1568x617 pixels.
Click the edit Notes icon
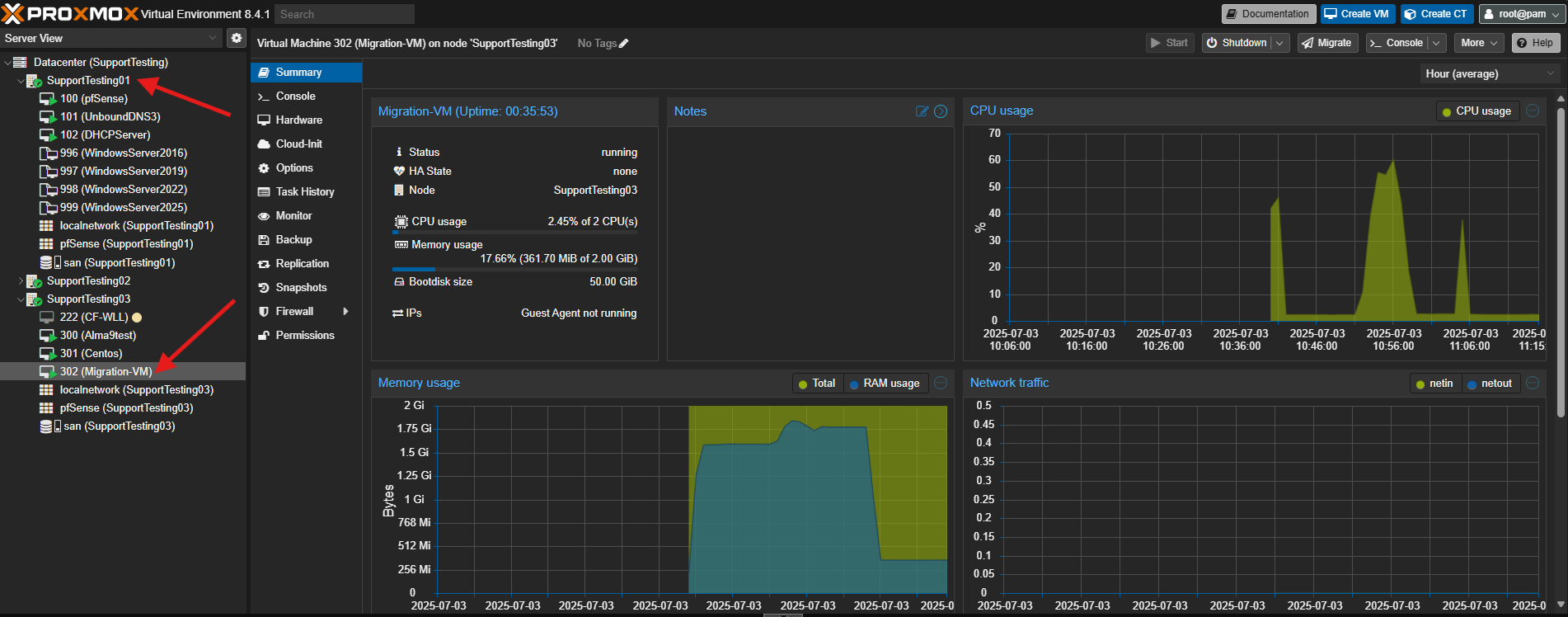[x=922, y=111]
